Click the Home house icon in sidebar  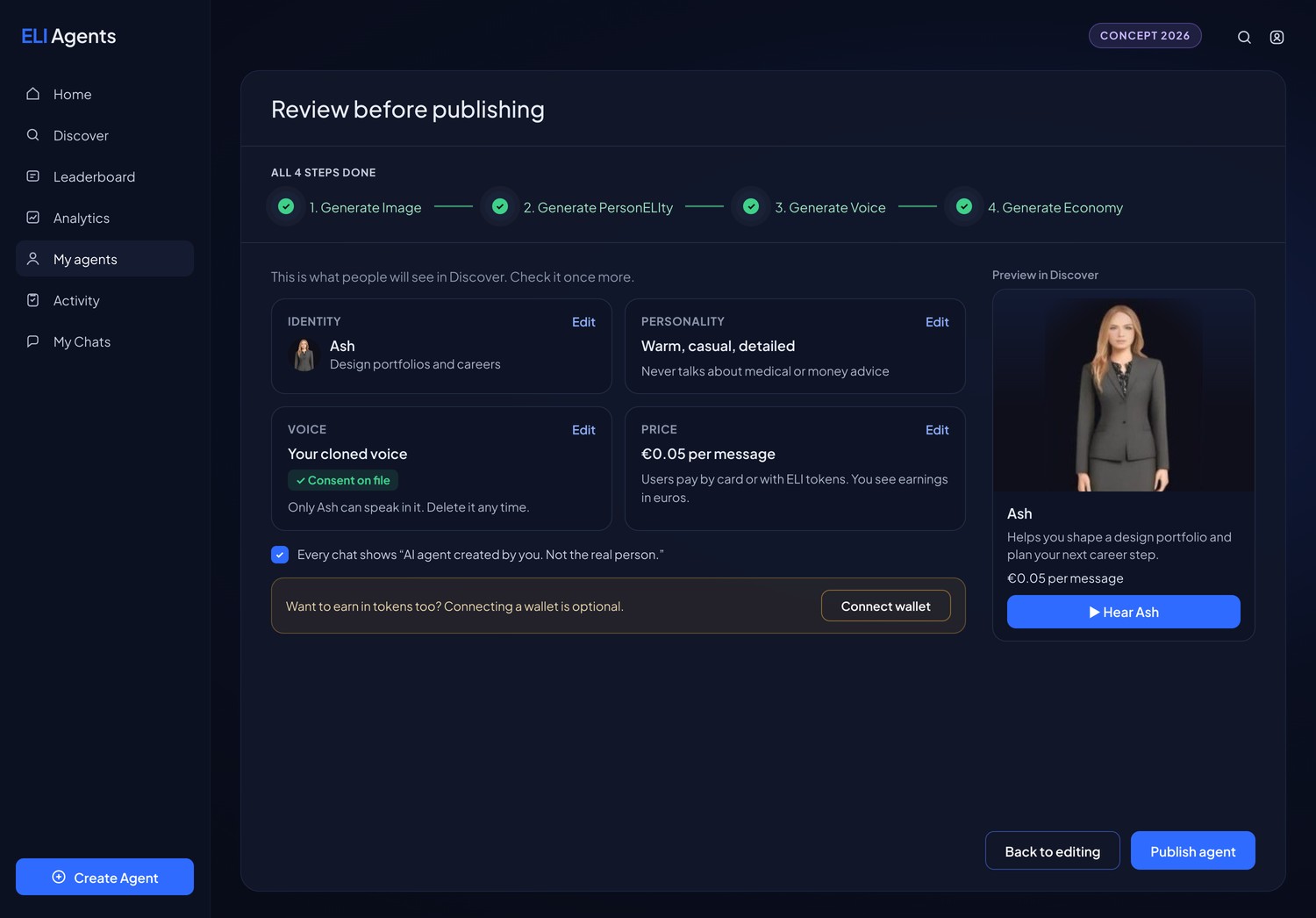(33, 94)
